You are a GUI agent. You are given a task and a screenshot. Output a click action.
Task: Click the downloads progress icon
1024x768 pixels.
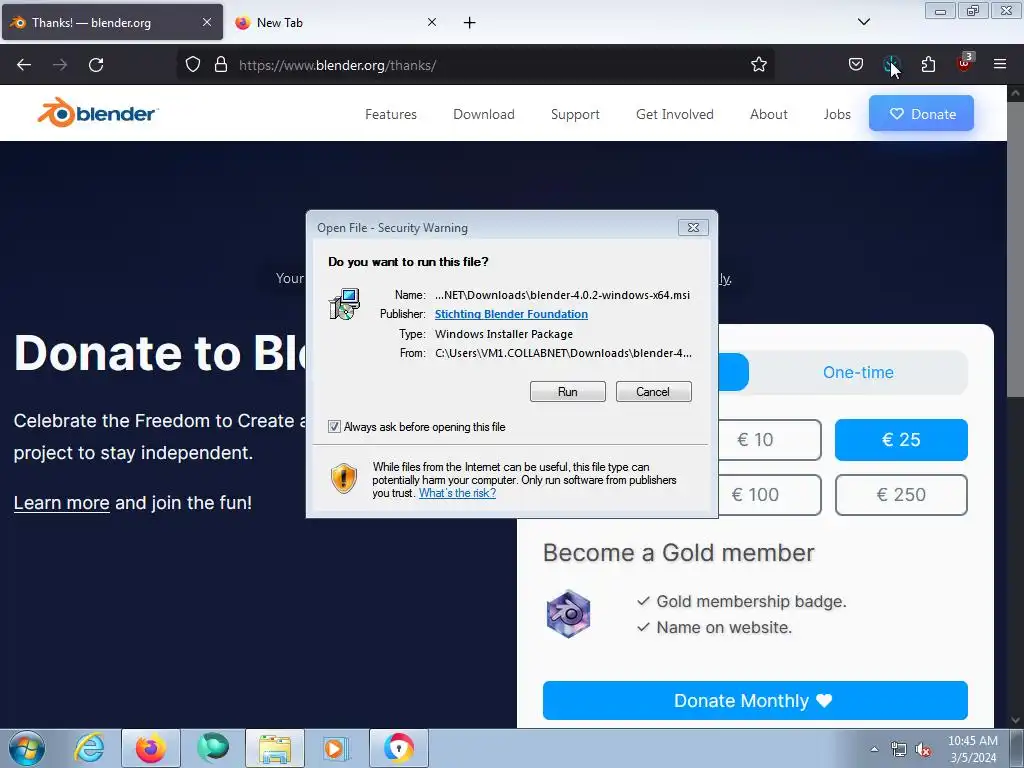tap(891, 65)
